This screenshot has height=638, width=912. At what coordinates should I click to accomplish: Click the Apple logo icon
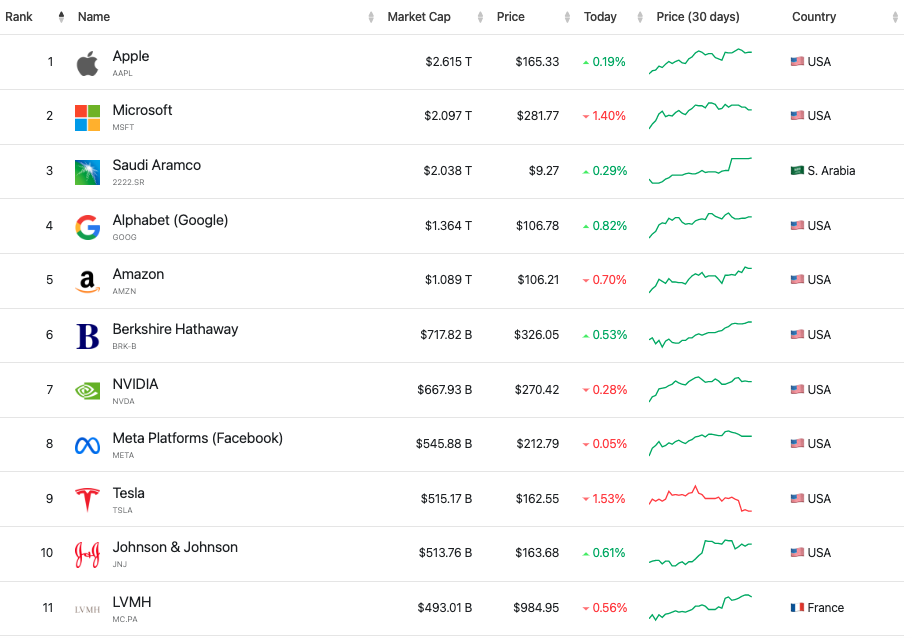point(87,63)
